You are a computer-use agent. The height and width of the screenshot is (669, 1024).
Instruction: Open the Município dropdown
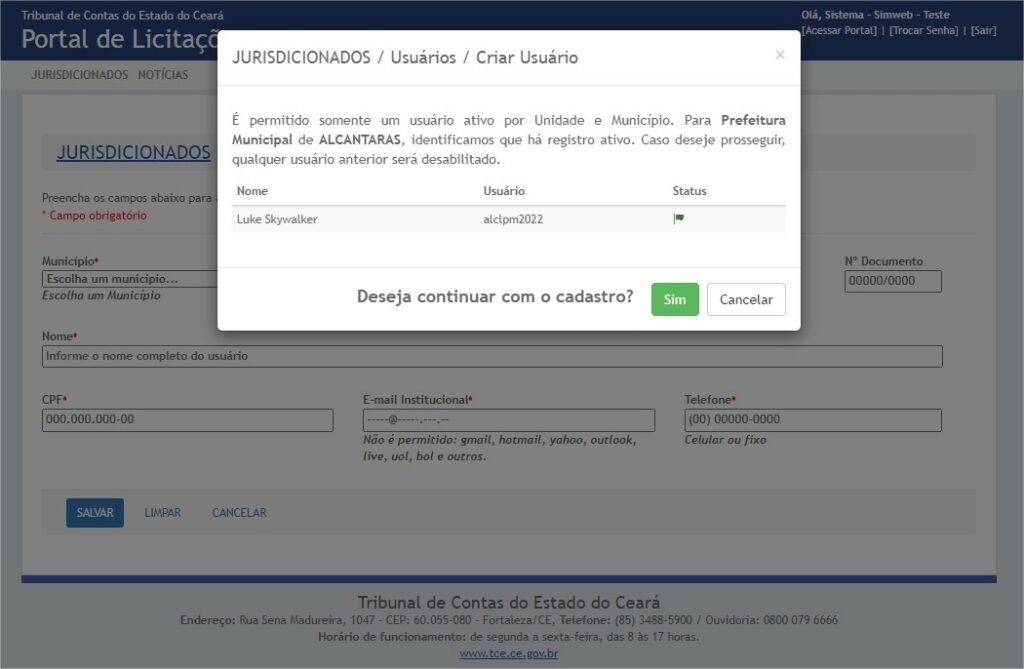point(130,279)
